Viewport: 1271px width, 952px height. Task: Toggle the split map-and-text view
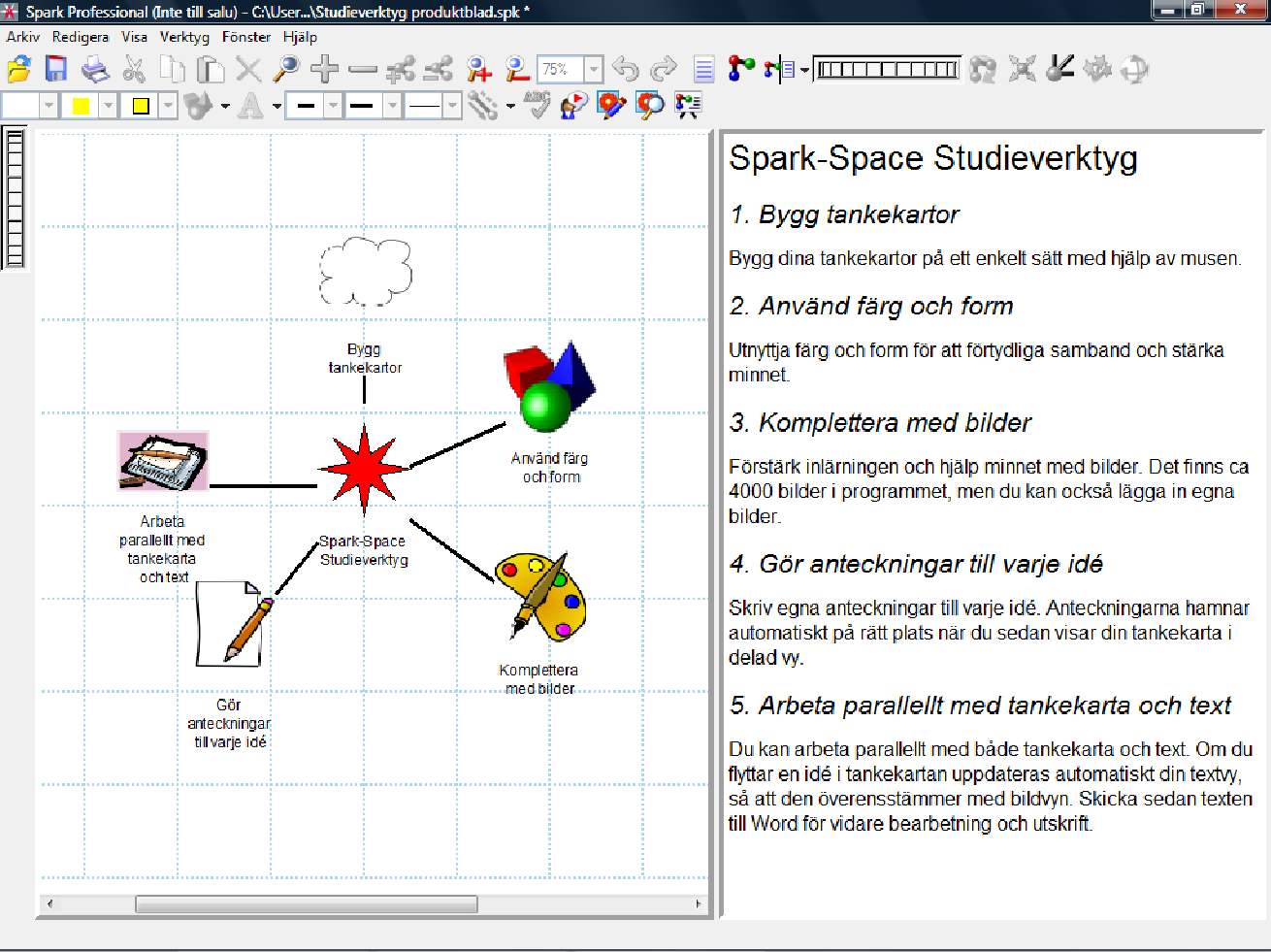click(x=779, y=69)
